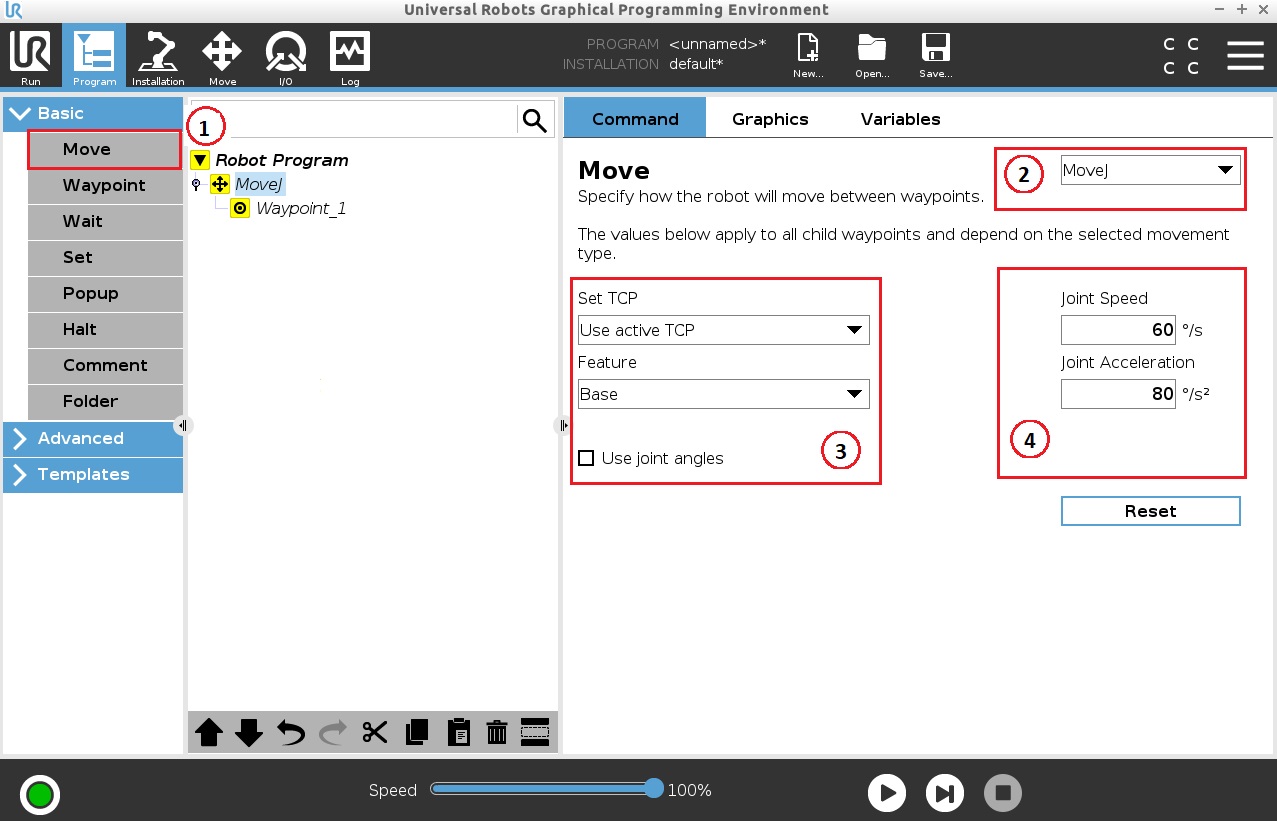This screenshot has width=1277, height=821.
Task: Switch to the Variables tab
Action: point(900,118)
